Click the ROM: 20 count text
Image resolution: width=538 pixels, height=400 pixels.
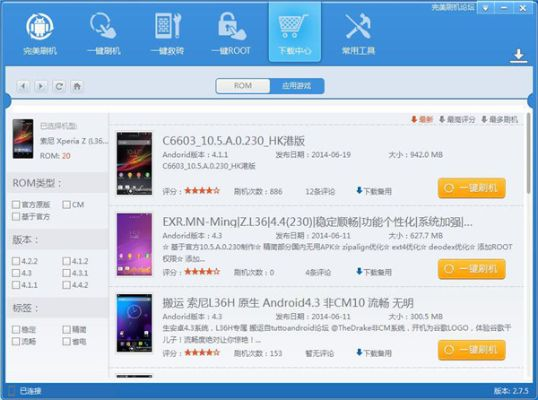(55, 156)
